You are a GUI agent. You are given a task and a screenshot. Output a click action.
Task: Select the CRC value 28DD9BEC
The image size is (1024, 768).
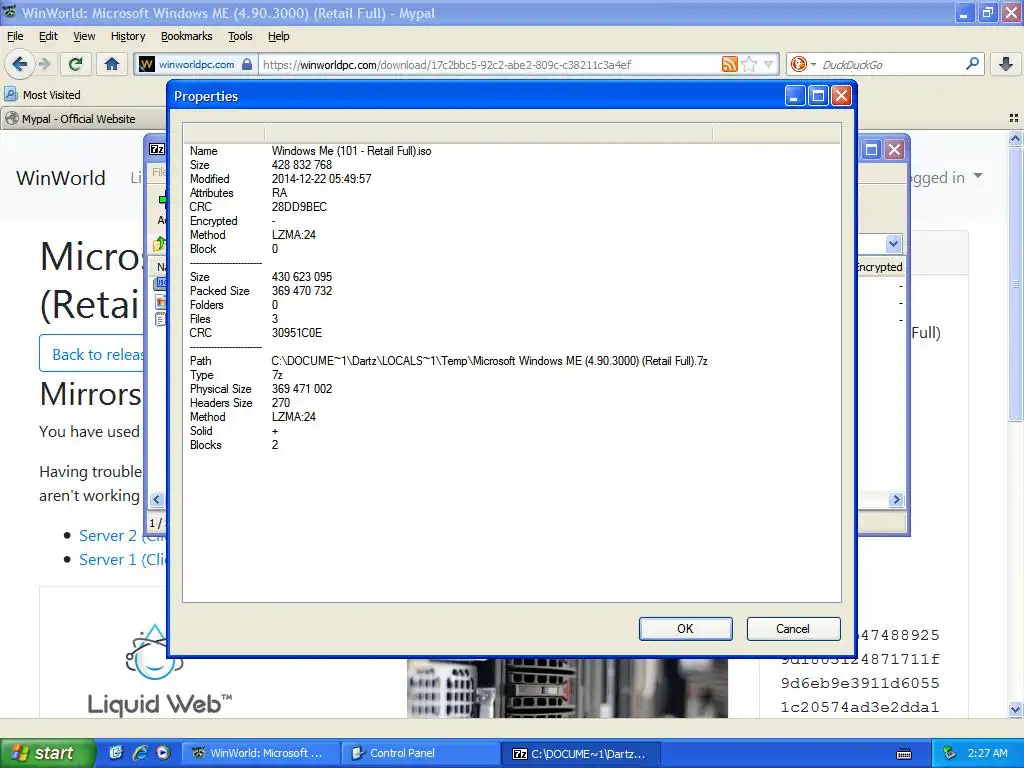click(299, 207)
